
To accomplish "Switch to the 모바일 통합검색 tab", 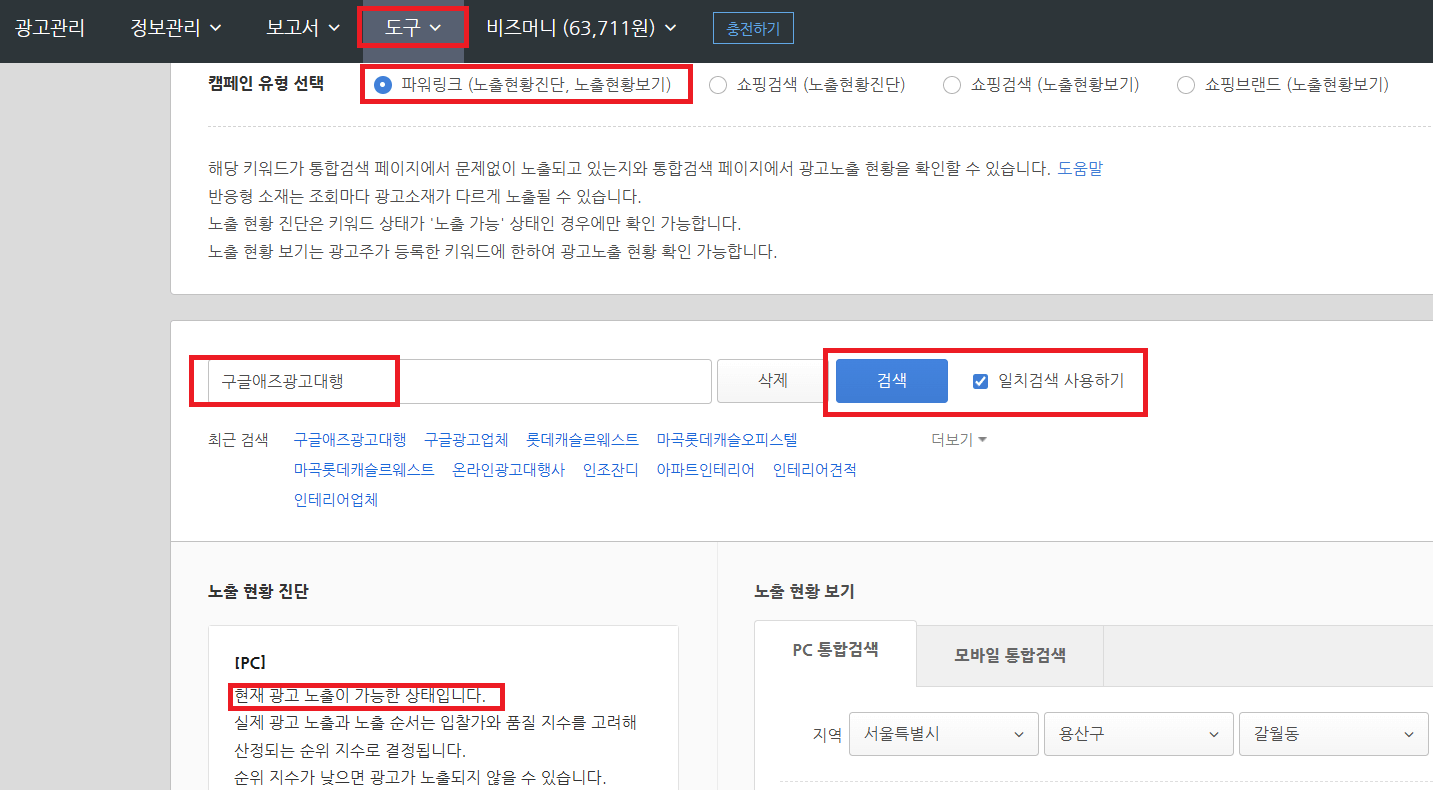I will [1009, 655].
